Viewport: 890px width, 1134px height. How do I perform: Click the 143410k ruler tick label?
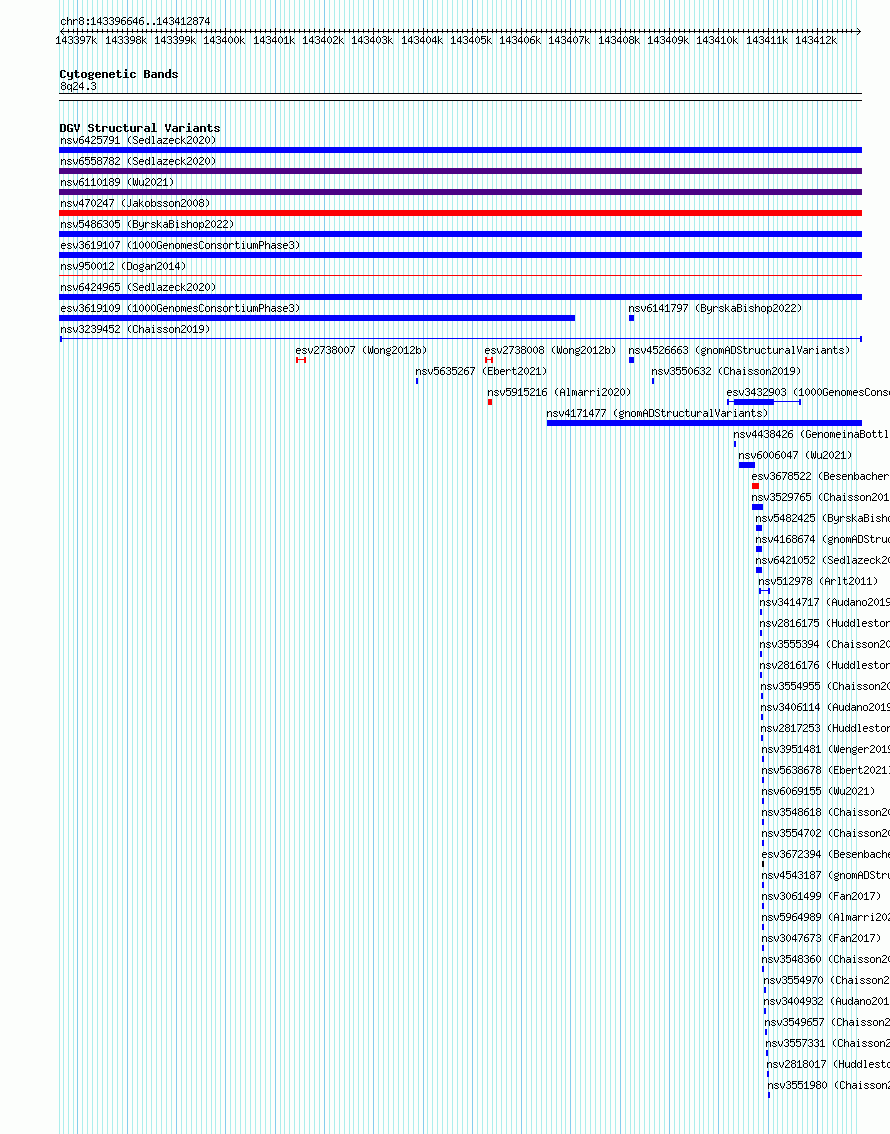point(716,40)
